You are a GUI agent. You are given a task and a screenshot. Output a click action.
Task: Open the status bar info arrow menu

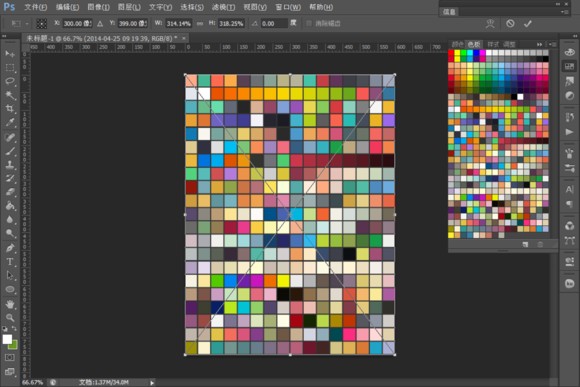click(x=152, y=383)
